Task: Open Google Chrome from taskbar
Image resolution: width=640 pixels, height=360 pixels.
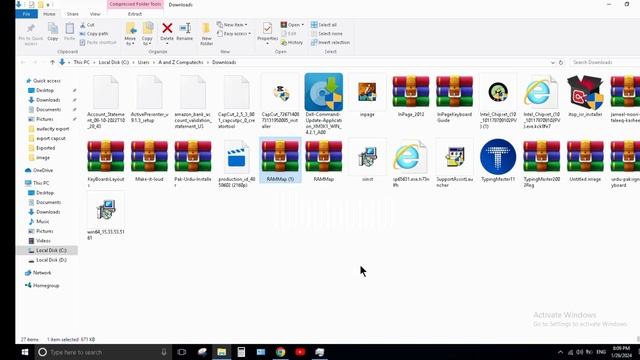Action: coord(280,352)
